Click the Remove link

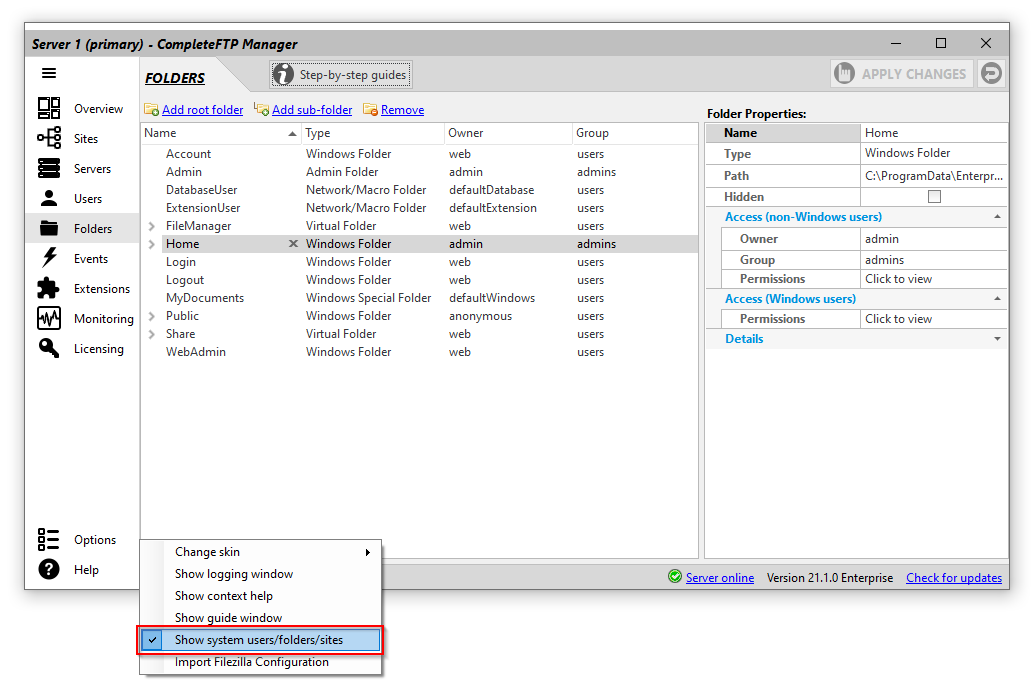coord(402,110)
